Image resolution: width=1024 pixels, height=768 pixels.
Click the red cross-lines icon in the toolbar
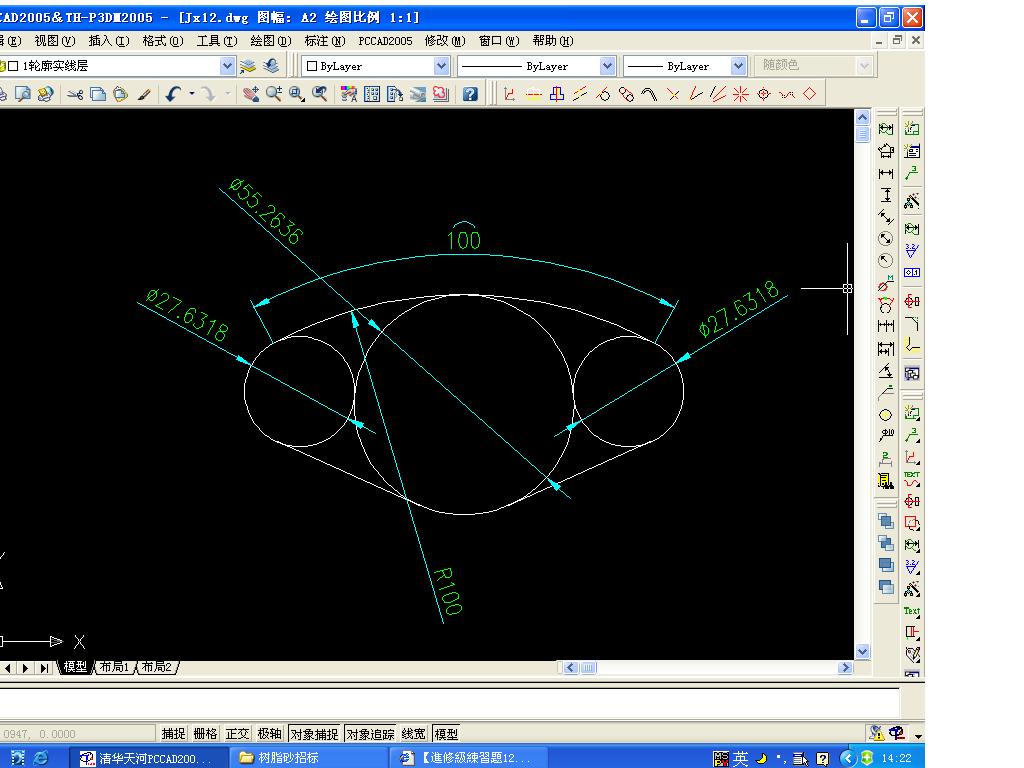click(x=673, y=95)
